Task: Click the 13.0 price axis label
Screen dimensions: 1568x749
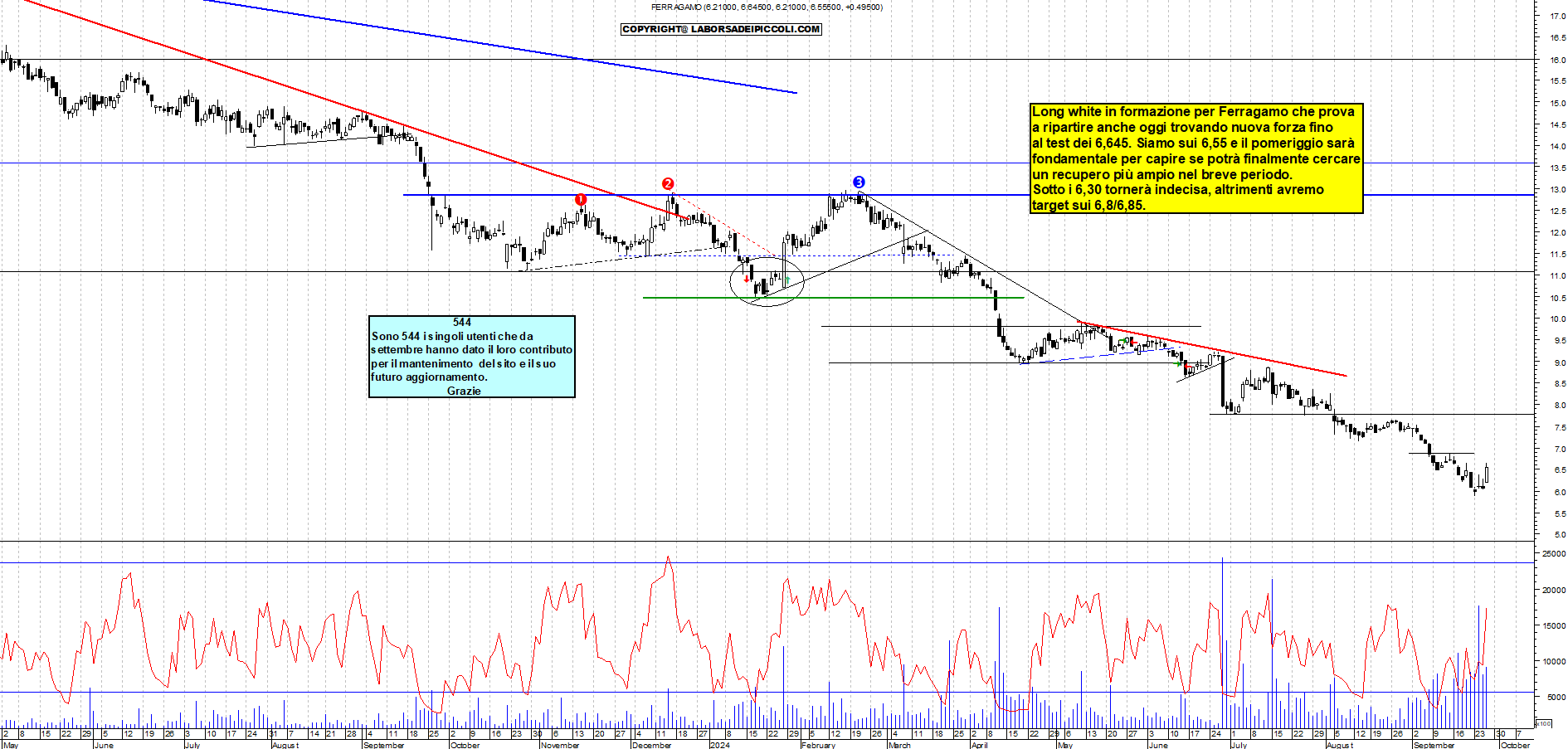Action: (1558, 189)
